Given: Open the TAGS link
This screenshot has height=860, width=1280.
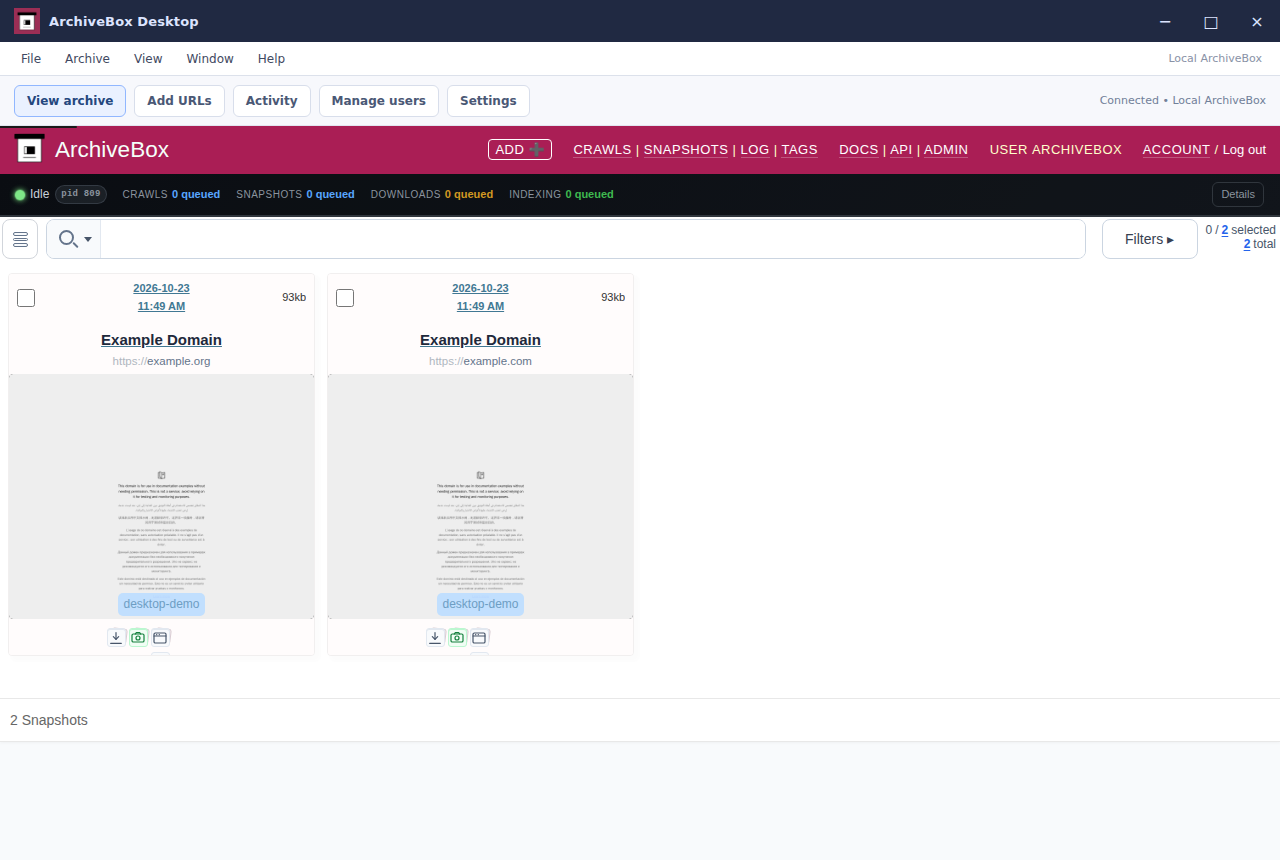Looking at the screenshot, I should pos(799,150).
